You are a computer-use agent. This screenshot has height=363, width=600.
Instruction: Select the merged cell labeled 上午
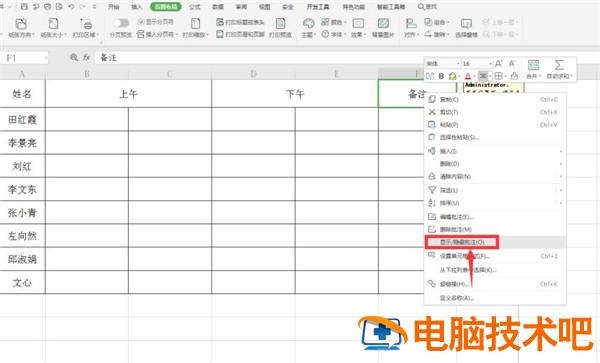pos(128,94)
